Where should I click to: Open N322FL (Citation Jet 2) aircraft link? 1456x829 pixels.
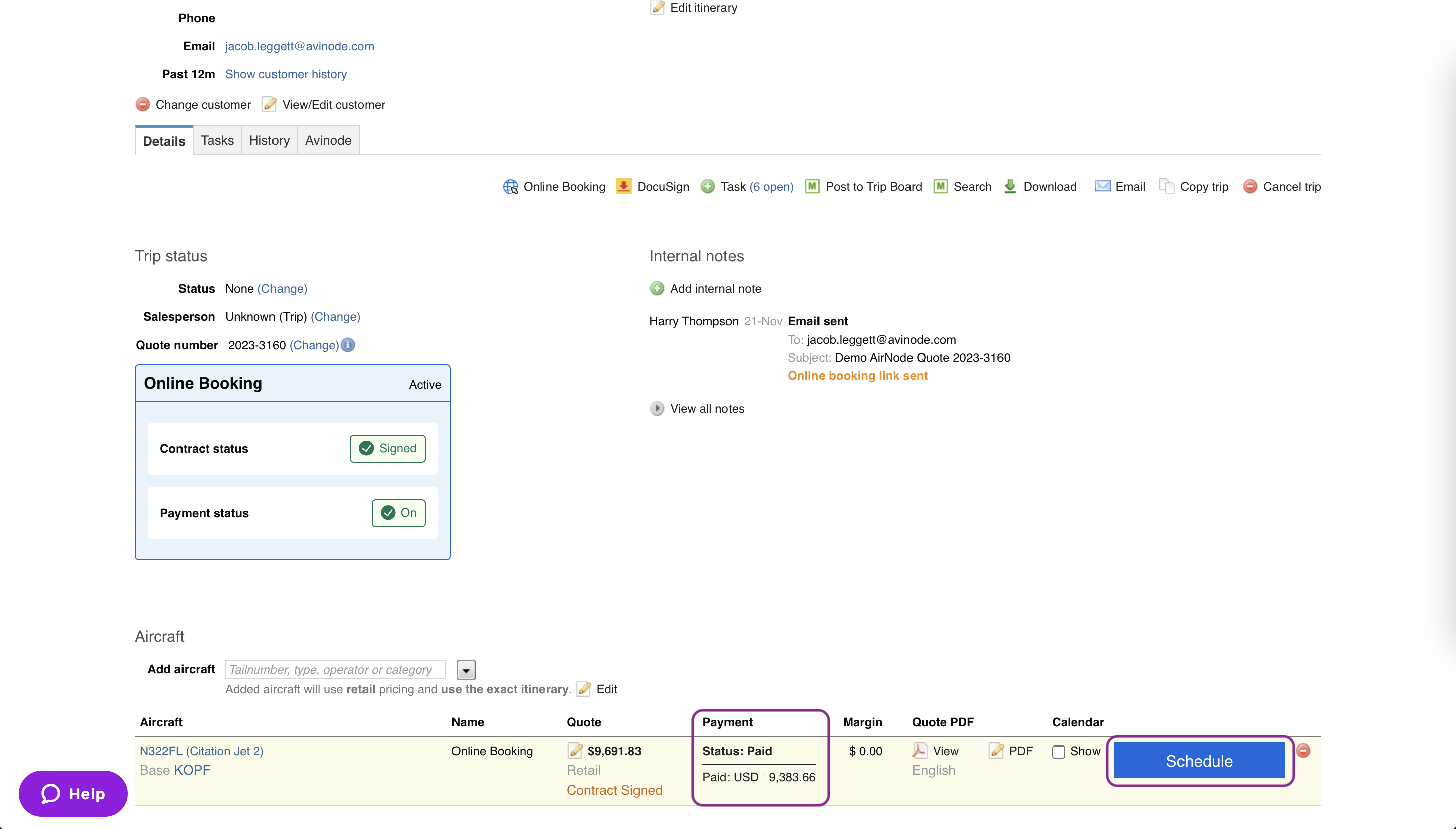202,751
